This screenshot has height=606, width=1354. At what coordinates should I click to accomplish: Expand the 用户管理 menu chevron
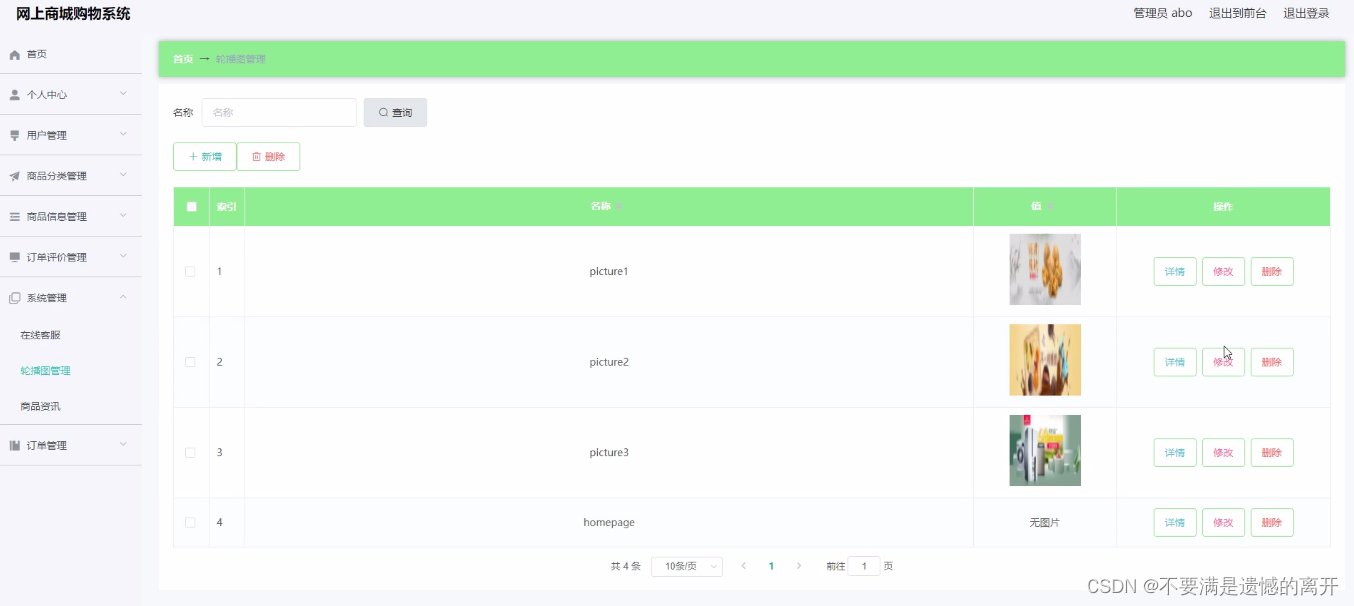pyautogui.click(x=123, y=135)
